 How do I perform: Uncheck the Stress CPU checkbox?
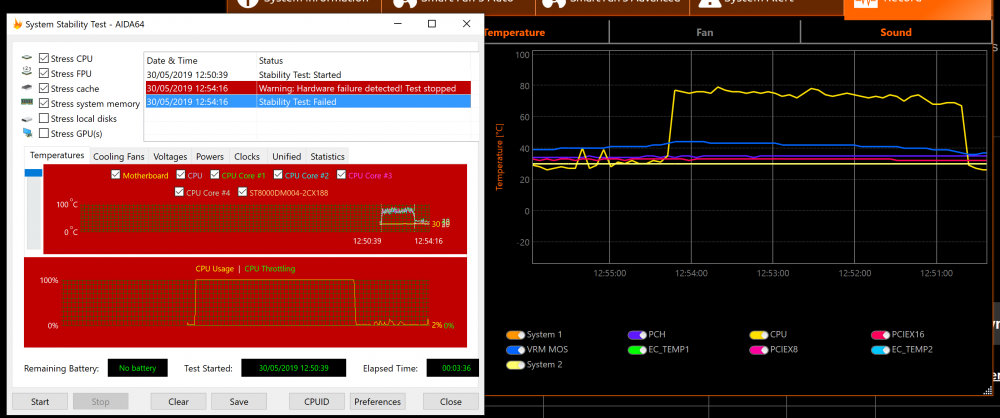44,58
